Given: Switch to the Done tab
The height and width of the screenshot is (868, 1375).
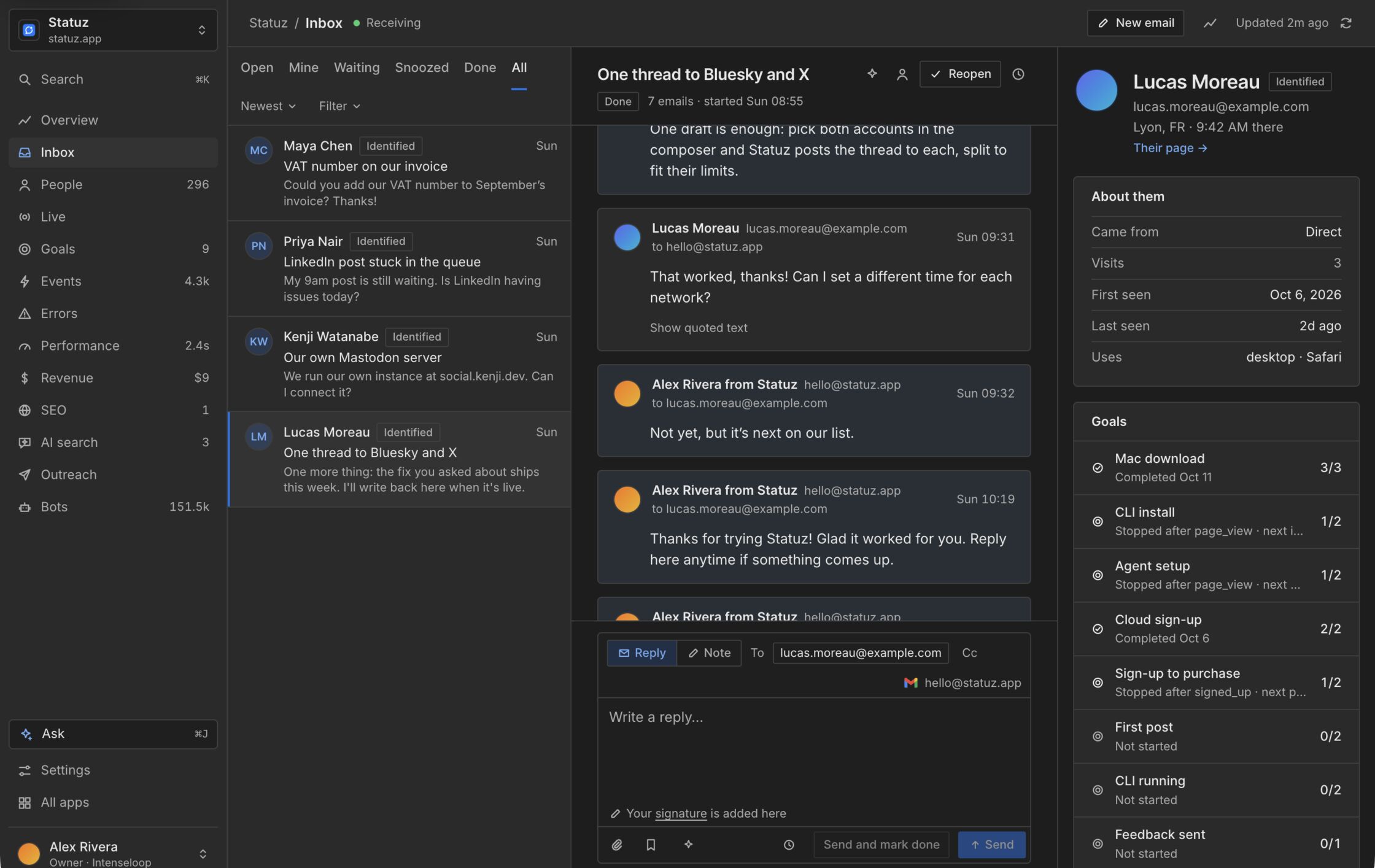Looking at the screenshot, I should click(x=480, y=68).
